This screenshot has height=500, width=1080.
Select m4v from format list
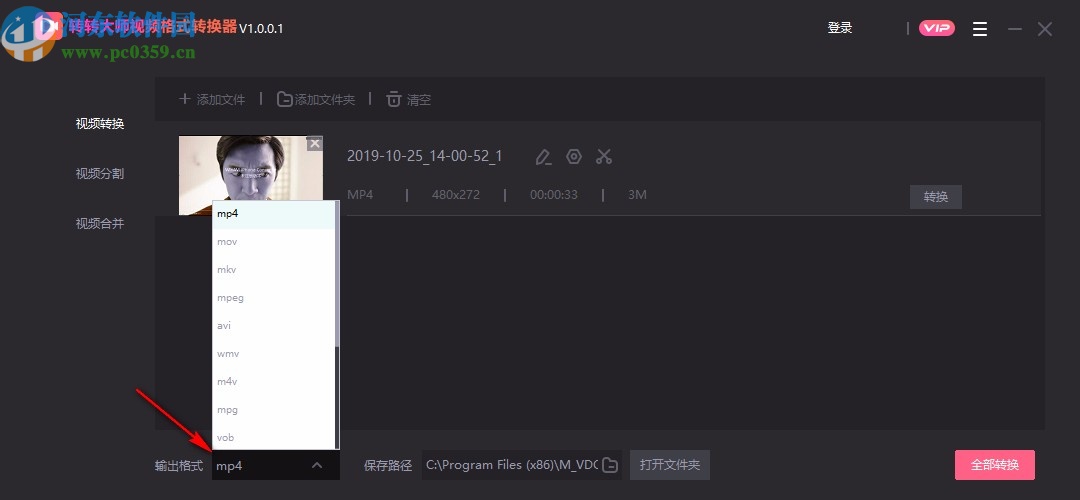coord(273,382)
